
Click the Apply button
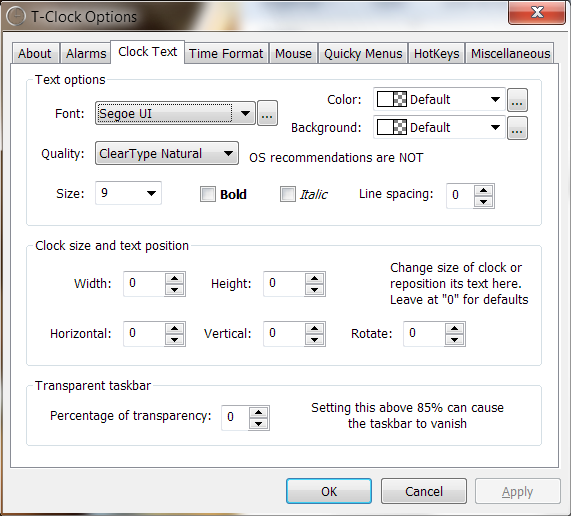pos(517,491)
